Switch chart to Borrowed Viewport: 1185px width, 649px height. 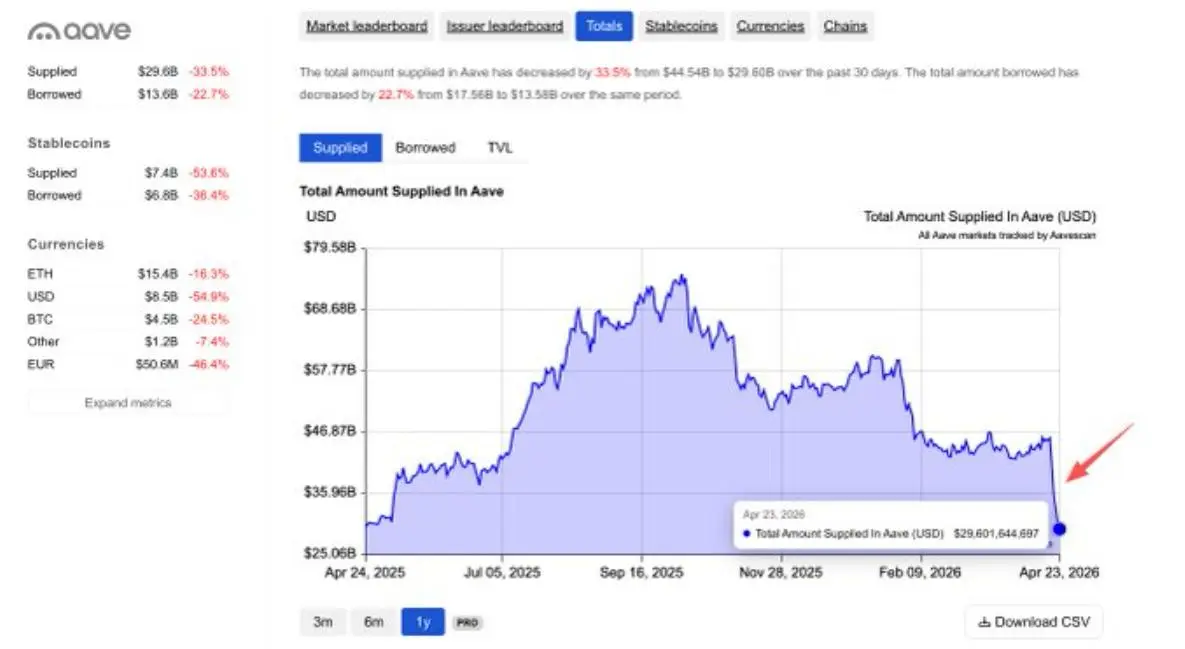pyautogui.click(x=425, y=148)
